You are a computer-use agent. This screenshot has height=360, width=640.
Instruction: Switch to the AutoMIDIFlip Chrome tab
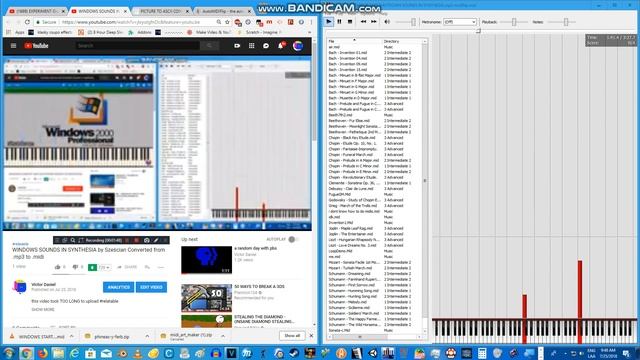(x=223, y=11)
